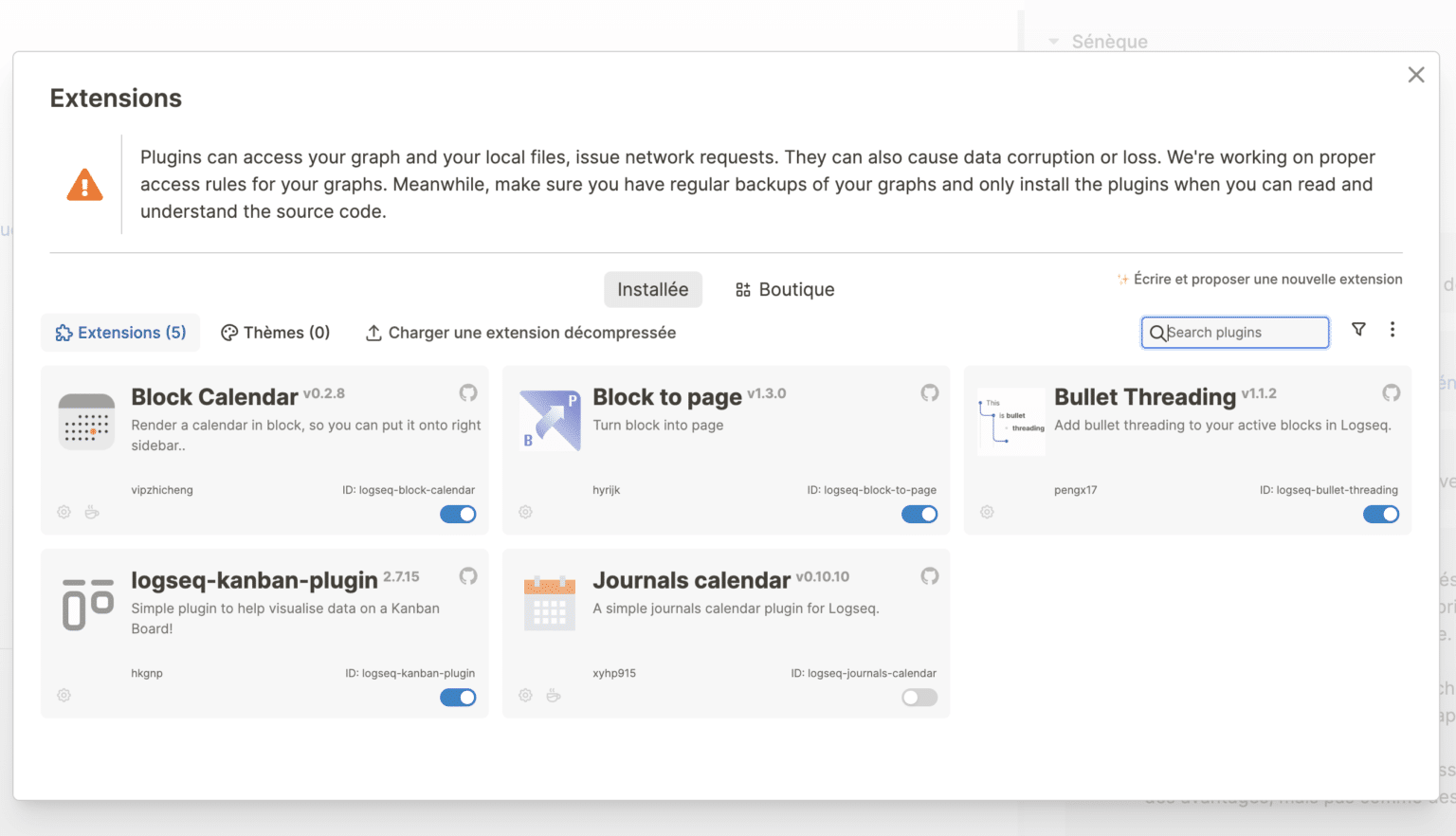Turn off the Bullet Threading toggle

tap(1381, 514)
